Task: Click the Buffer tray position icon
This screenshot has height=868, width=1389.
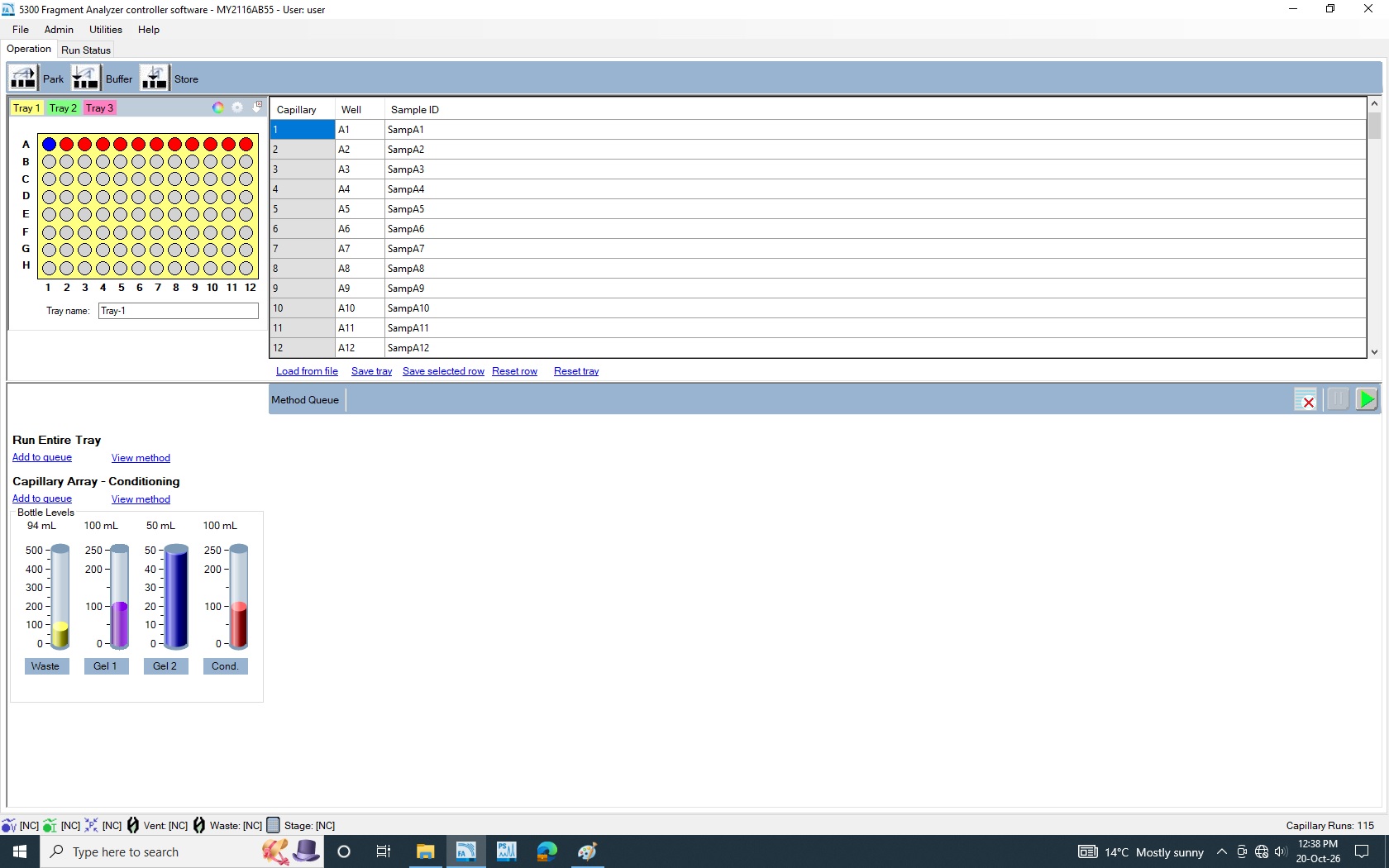Action: click(x=85, y=79)
